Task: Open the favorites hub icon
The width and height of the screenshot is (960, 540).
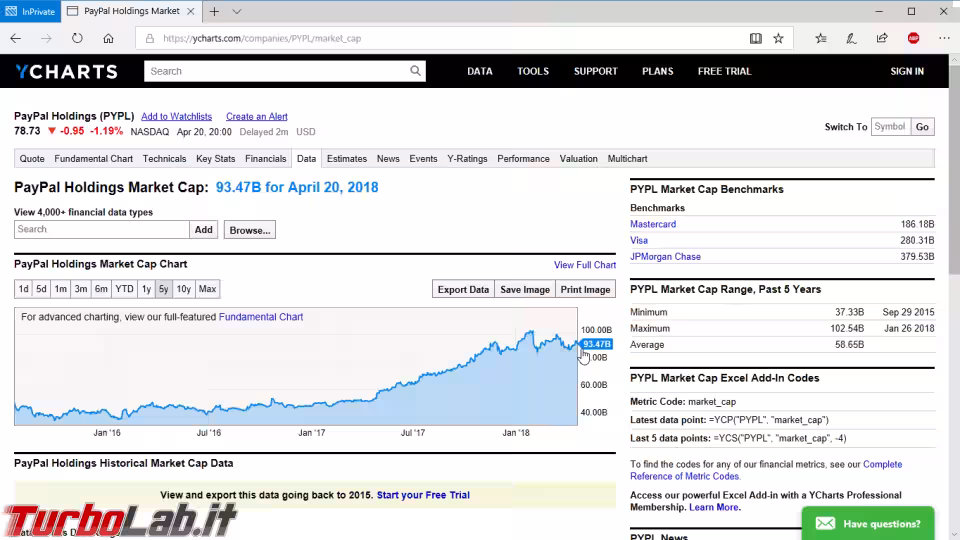Action: 821,38
